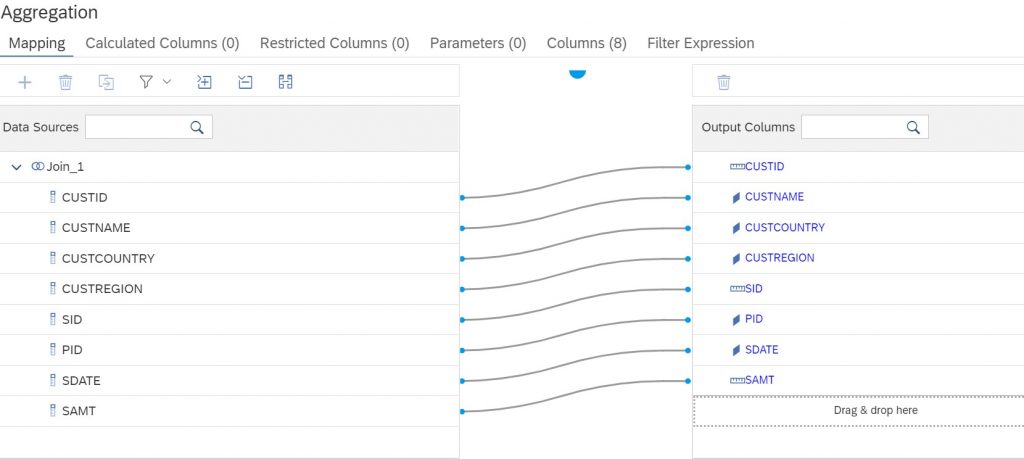Click the collapse all icon
The width and height of the screenshot is (1024, 459).
(x=245, y=82)
